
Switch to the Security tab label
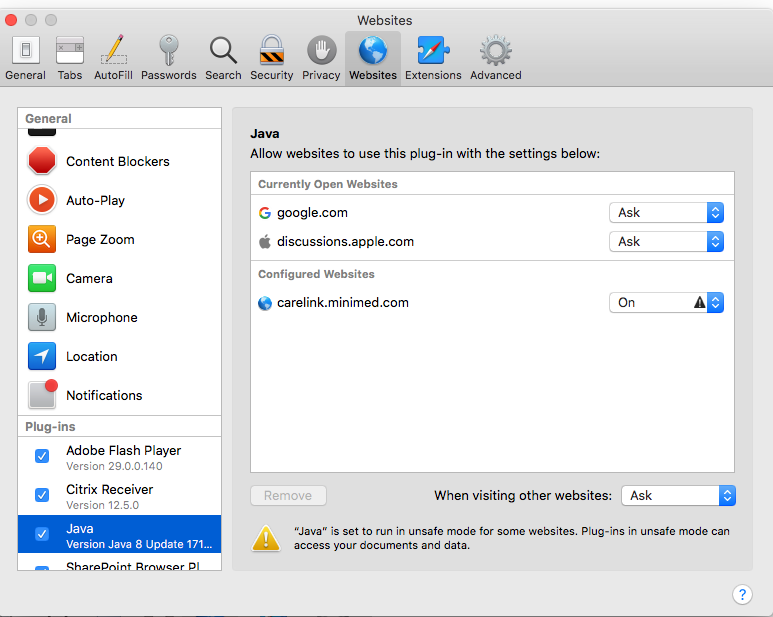coord(272,75)
